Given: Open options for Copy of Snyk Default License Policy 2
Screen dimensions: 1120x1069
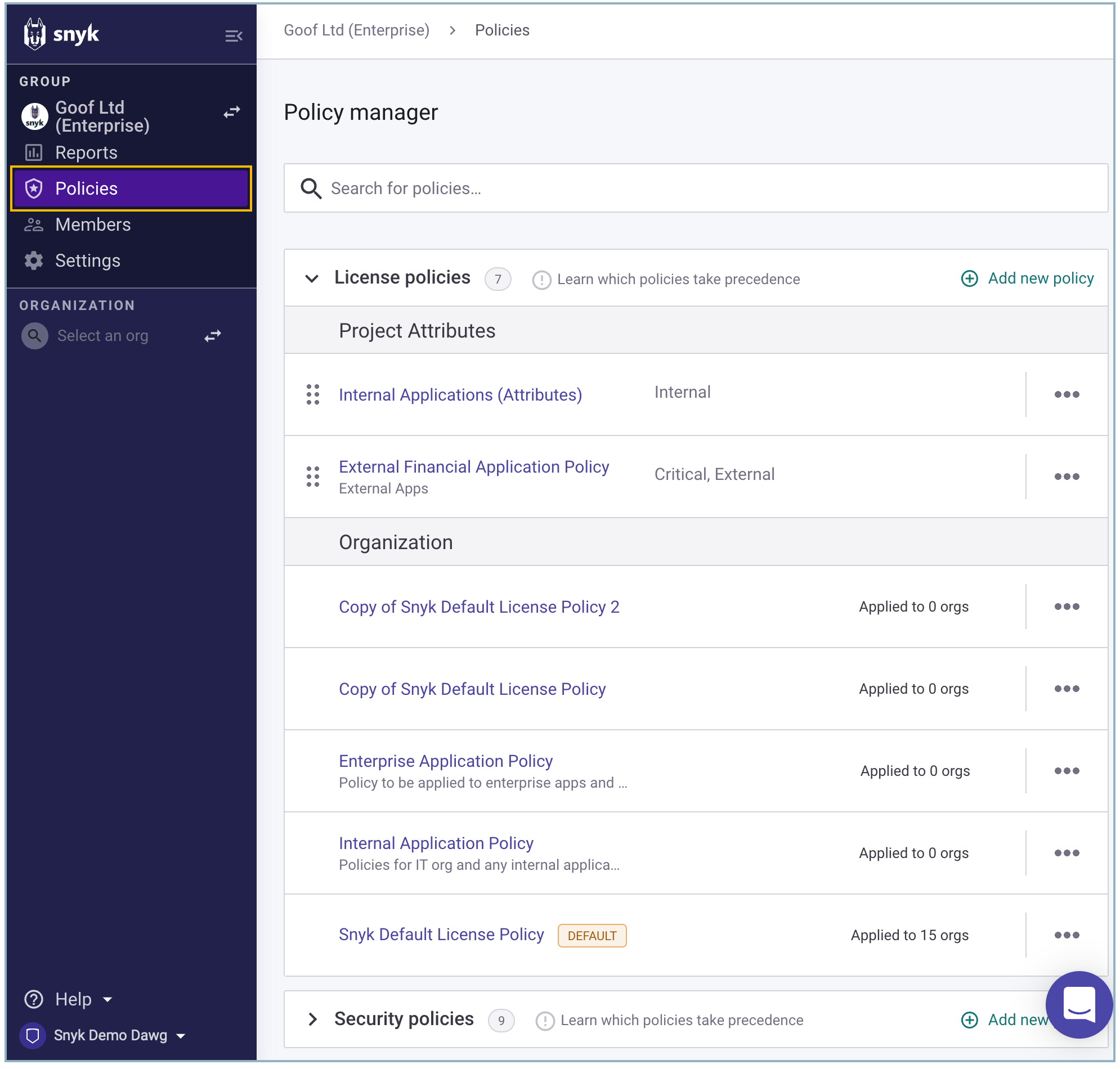Looking at the screenshot, I should tap(1067, 607).
